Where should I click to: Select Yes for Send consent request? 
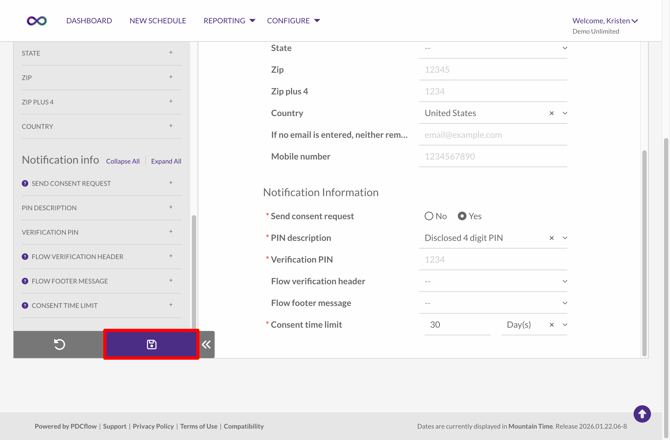pyautogui.click(x=462, y=216)
